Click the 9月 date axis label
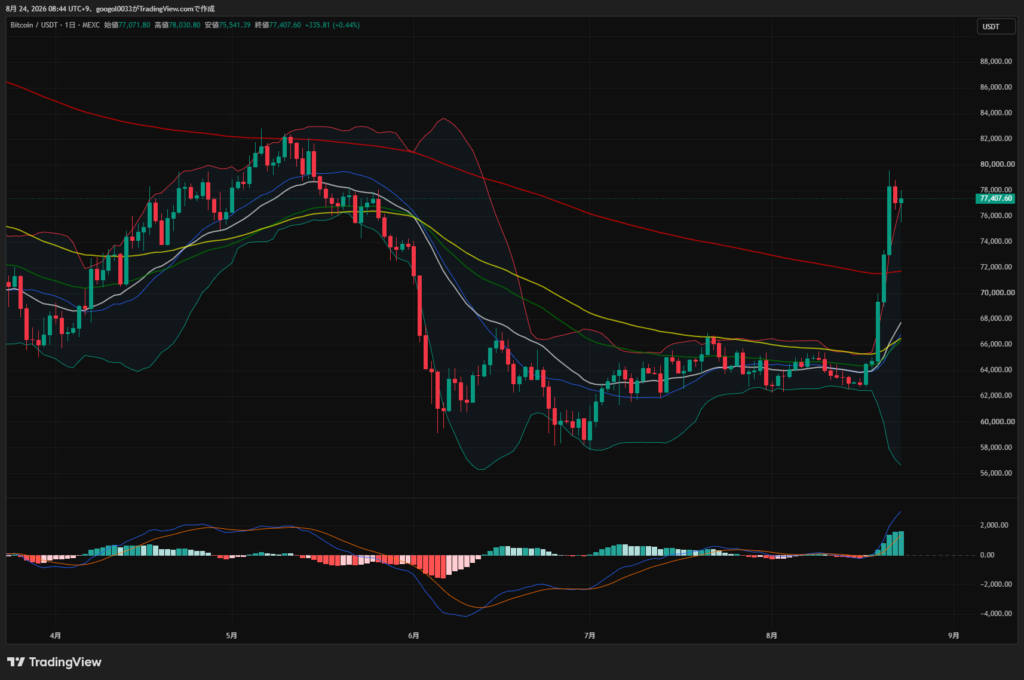The width and height of the screenshot is (1024, 680). [953, 636]
